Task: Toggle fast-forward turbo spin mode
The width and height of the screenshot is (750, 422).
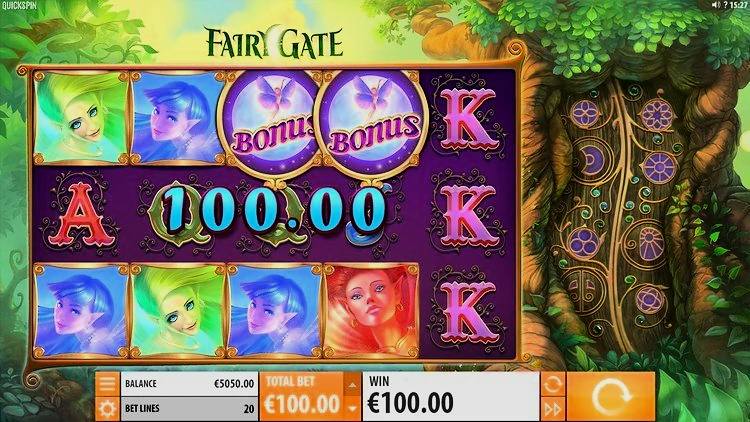Action: pyautogui.click(x=552, y=410)
